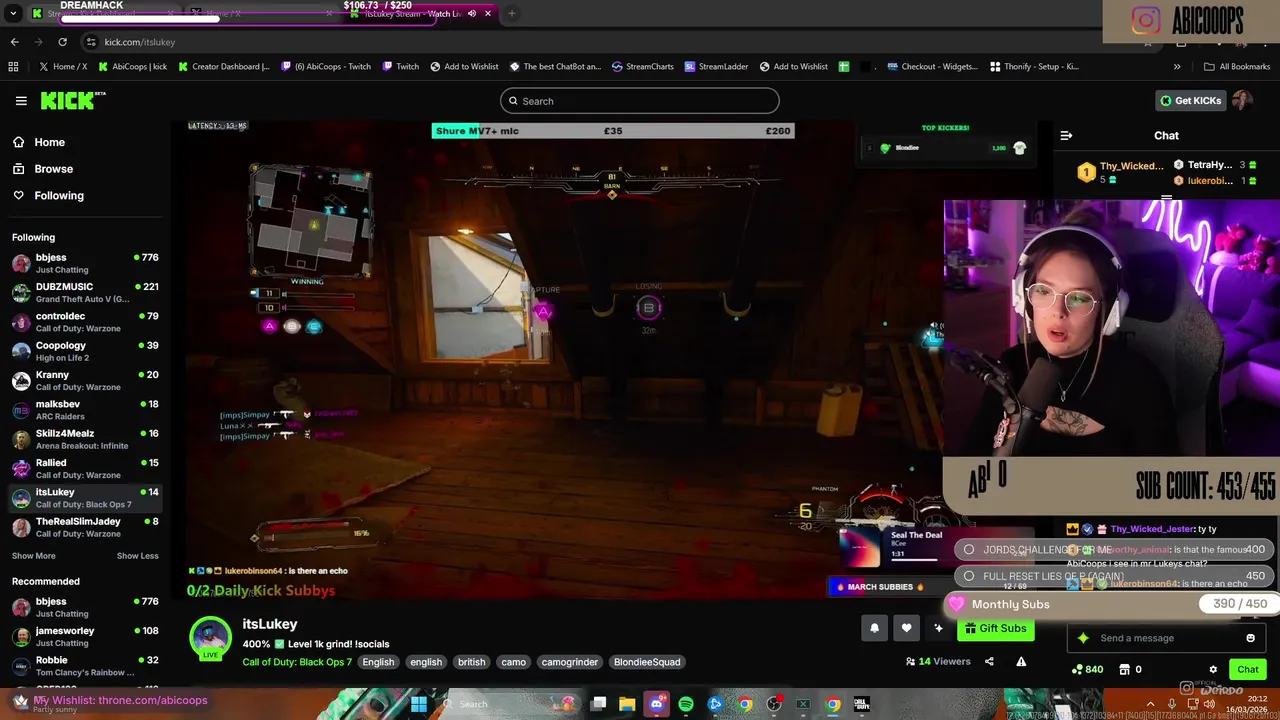Go to Home in the sidebar
Image resolution: width=1280 pixels, height=720 pixels.
(49, 142)
